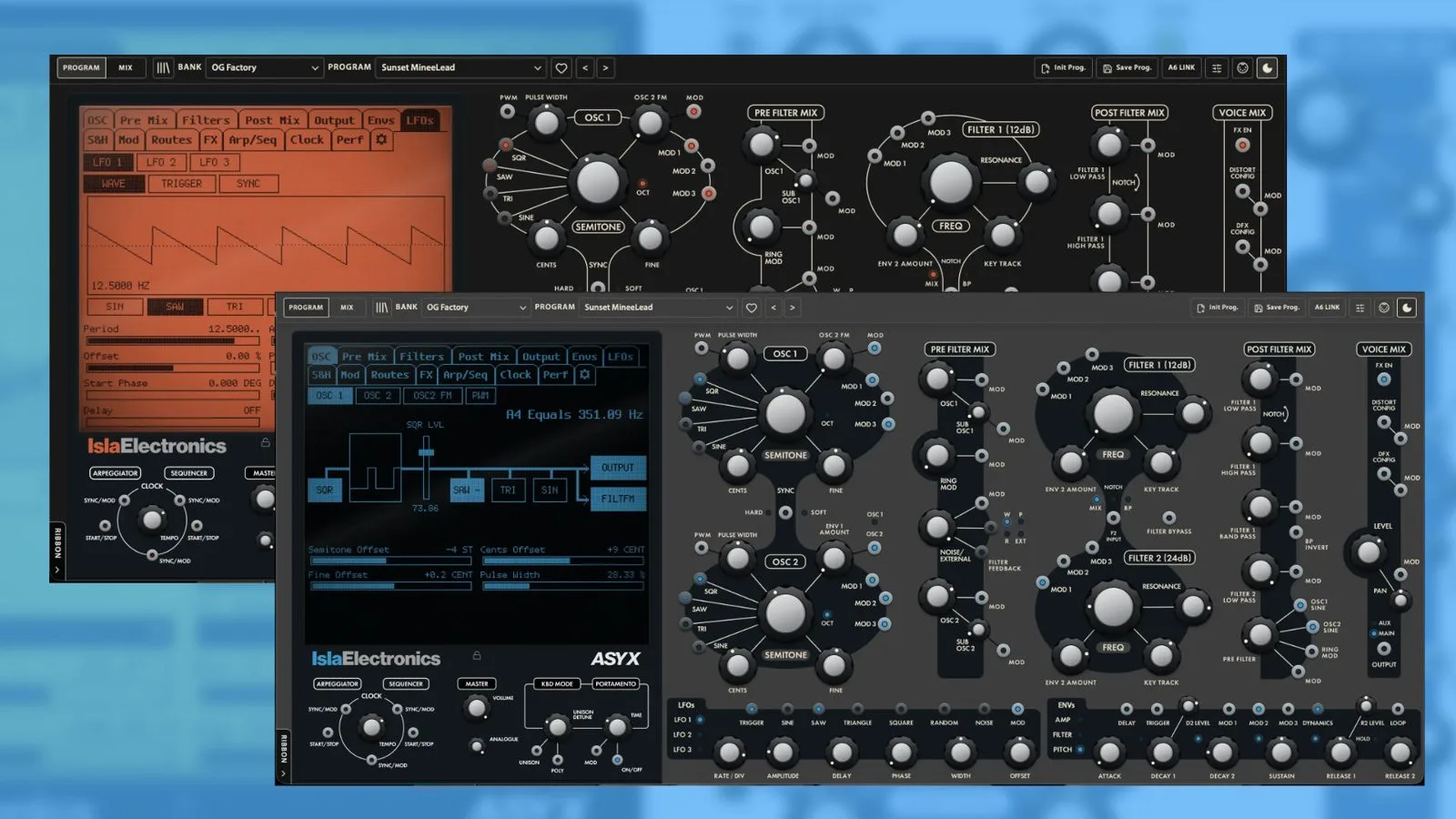Image resolution: width=1456 pixels, height=819 pixels.
Task: Expand the RIBBON panel in back window
Action: point(57,549)
